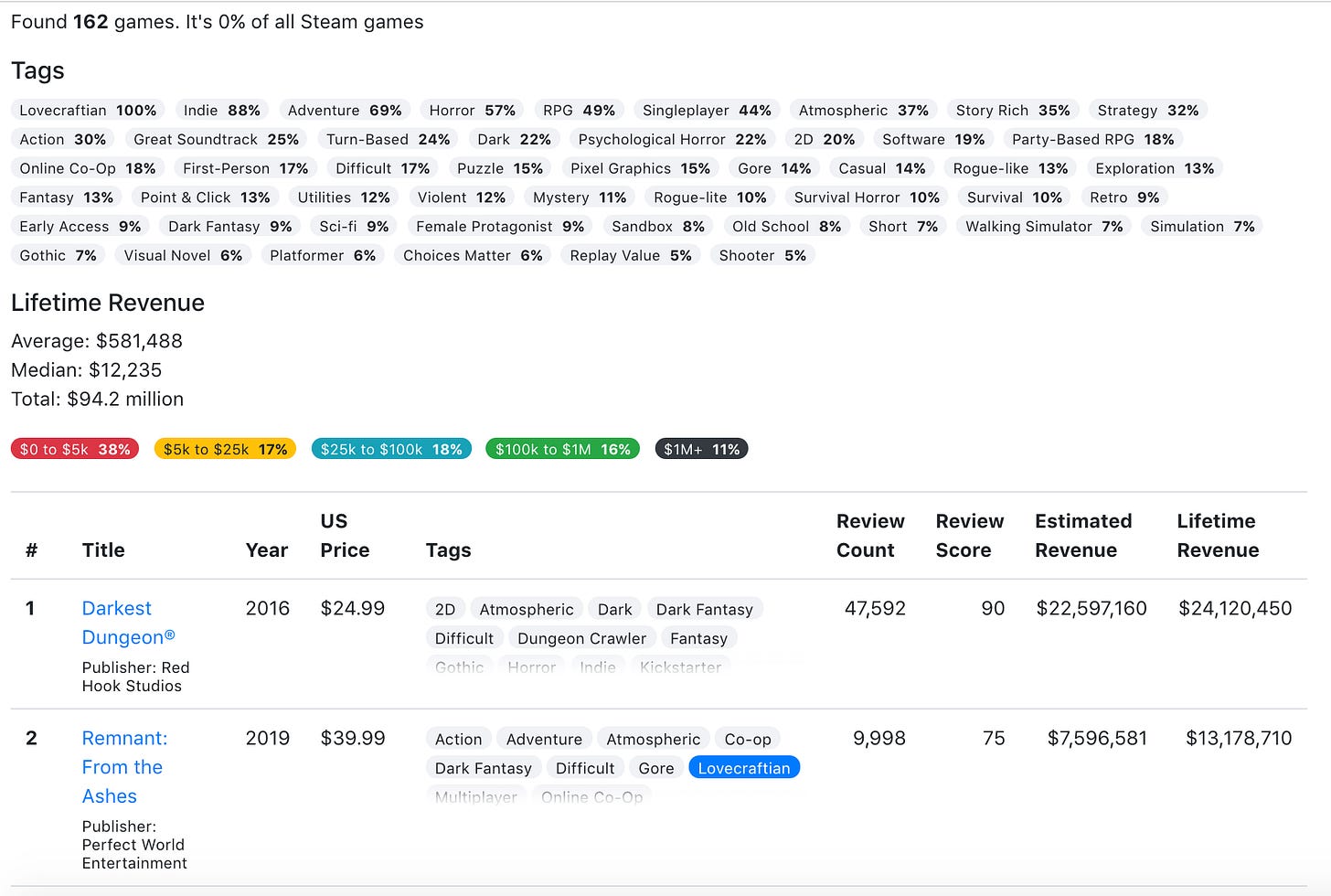Select the dark $1M+ revenue badge
The height and width of the screenshot is (896, 1331).
tap(701, 449)
